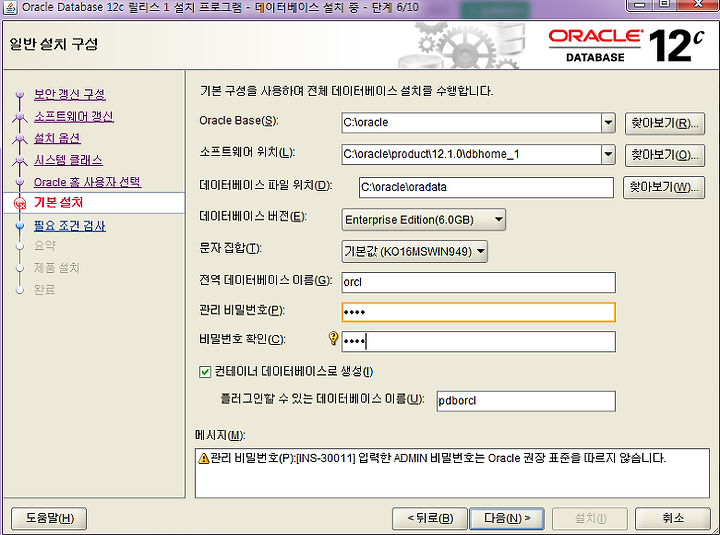Go to 설치 옵션 step
The width and height of the screenshot is (720, 535).
point(57,138)
